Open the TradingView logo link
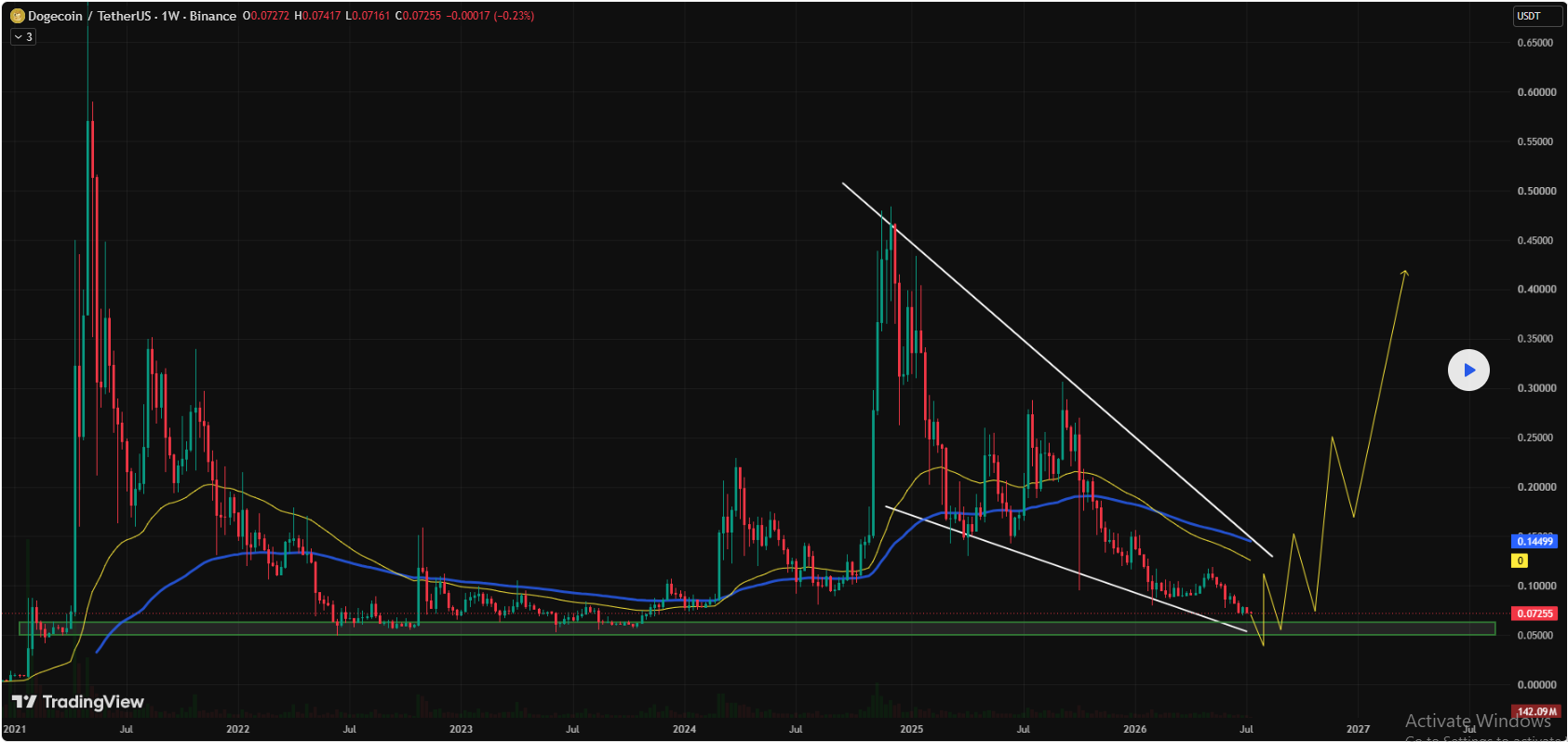The height and width of the screenshot is (742, 1568). (x=78, y=702)
